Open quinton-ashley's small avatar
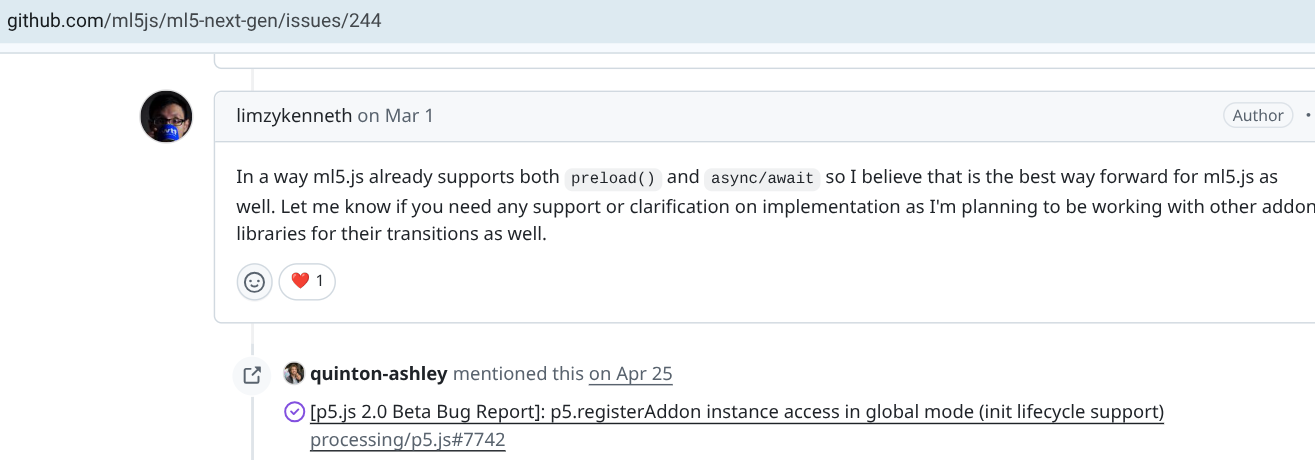Image resolution: width=1315 pixels, height=460 pixels. click(x=294, y=374)
